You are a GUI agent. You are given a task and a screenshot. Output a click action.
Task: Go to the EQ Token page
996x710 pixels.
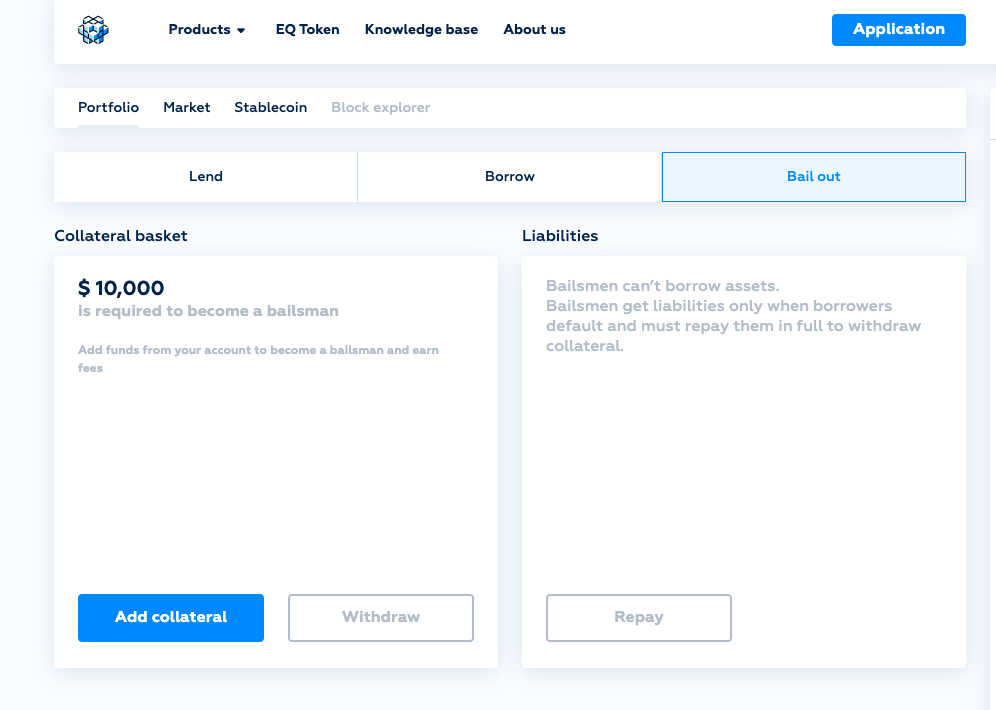[307, 30]
